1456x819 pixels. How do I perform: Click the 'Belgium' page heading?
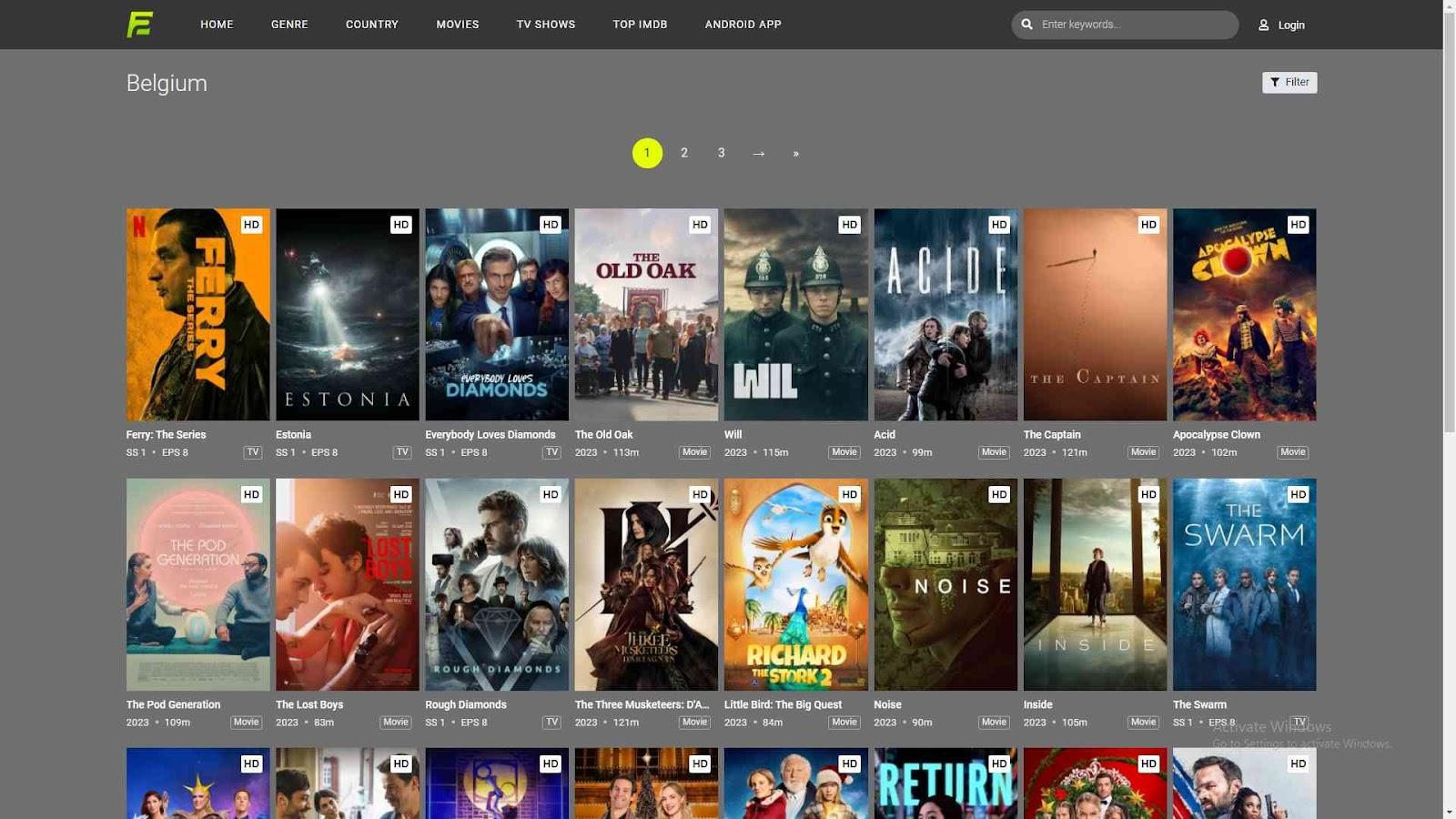(x=167, y=83)
